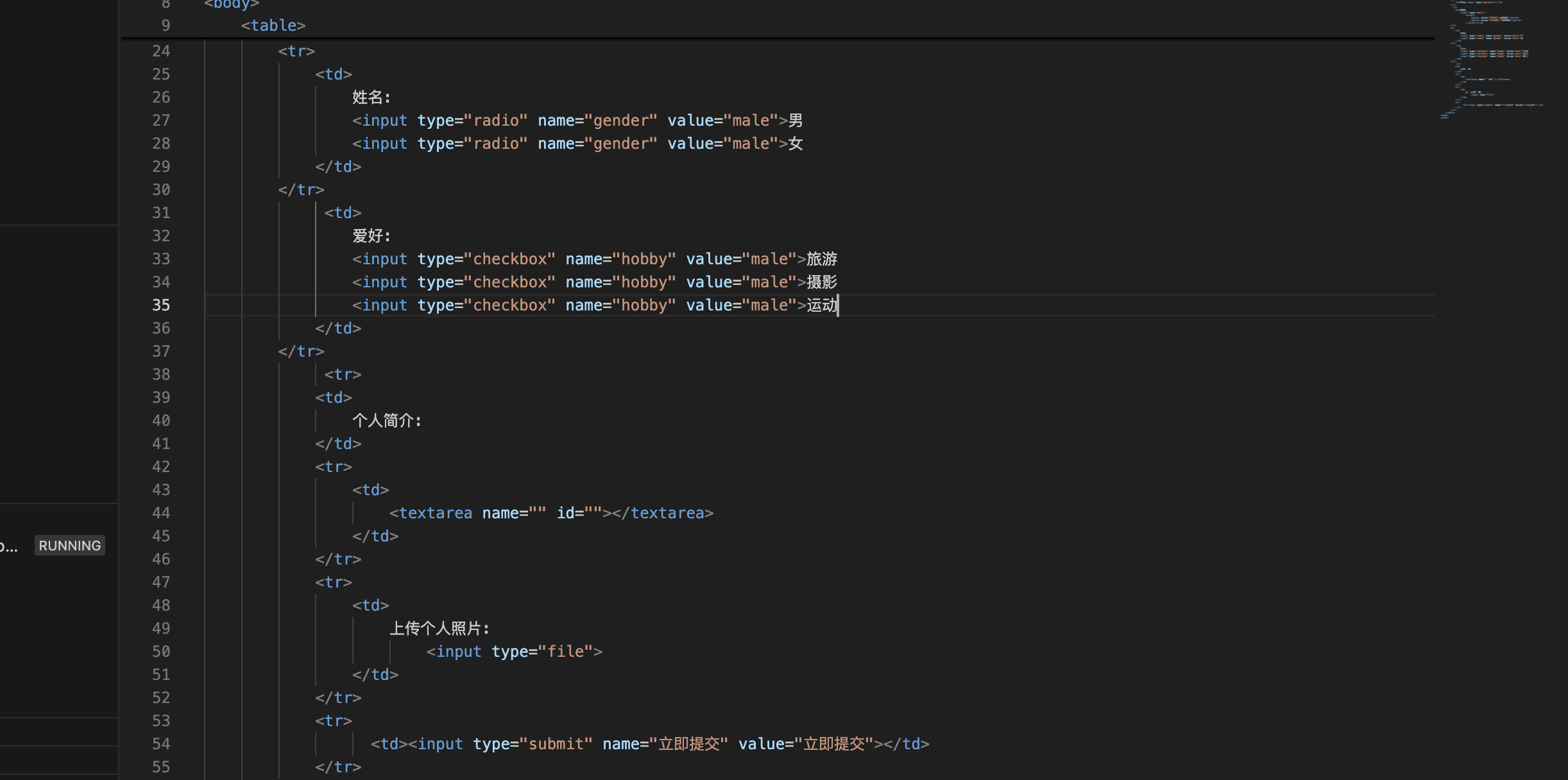Click the textarea tag on line 44
This screenshot has width=1568, height=780.
[x=435, y=513]
